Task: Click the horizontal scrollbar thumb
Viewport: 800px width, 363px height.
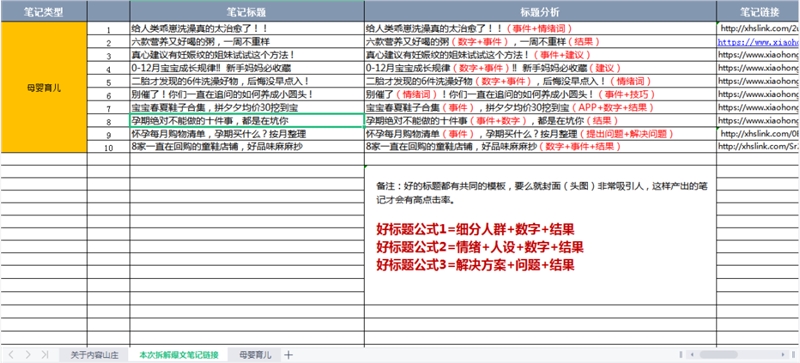Action: click(x=718, y=354)
